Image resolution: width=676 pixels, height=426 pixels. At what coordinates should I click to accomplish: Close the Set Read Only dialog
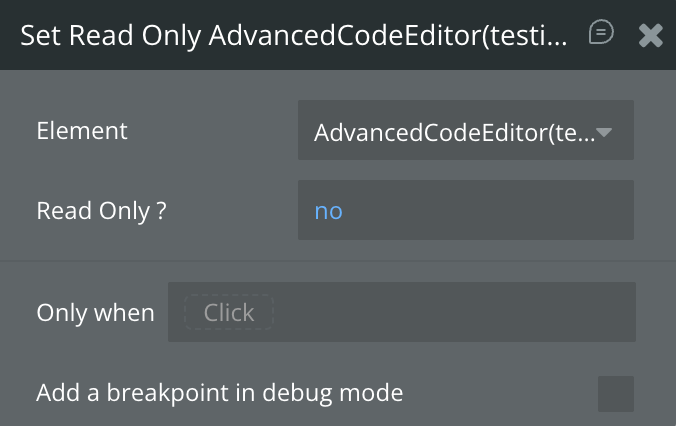pyautogui.click(x=650, y=36)
